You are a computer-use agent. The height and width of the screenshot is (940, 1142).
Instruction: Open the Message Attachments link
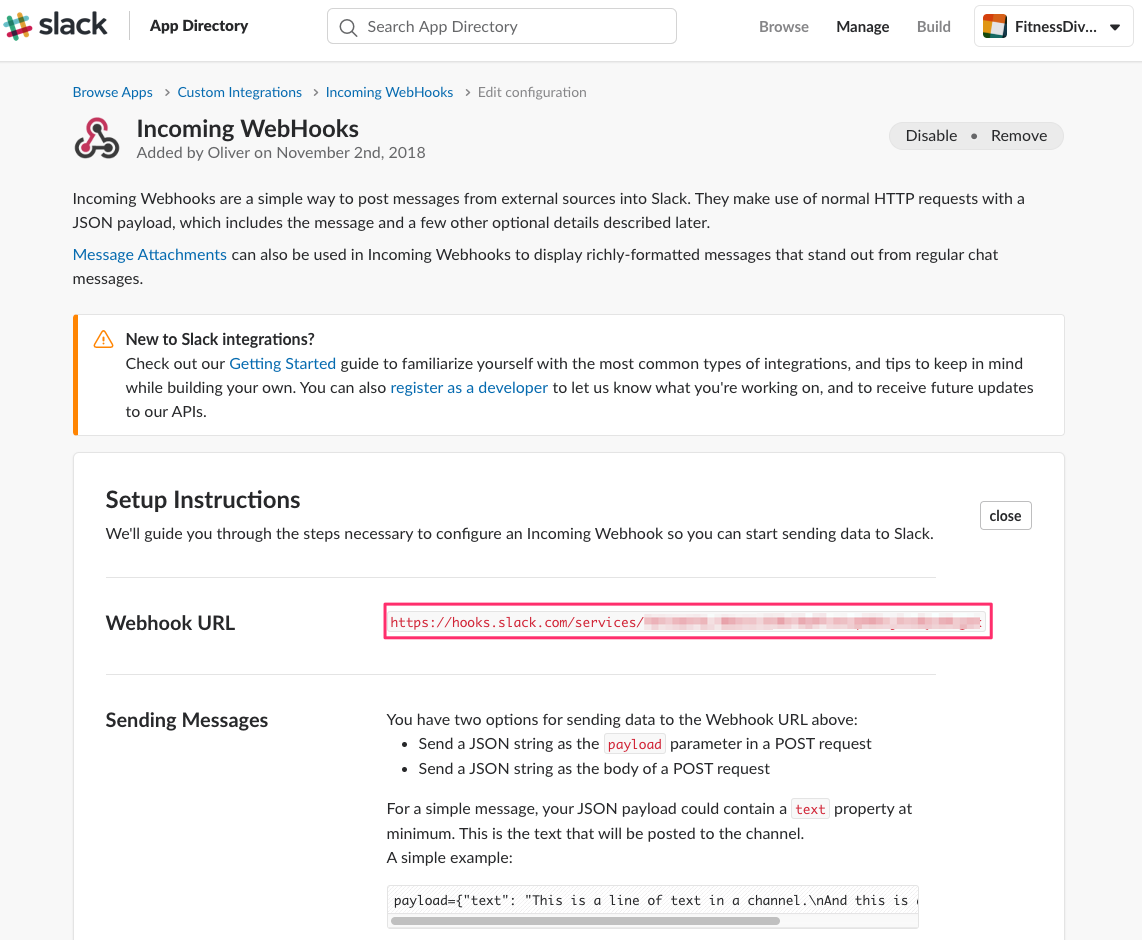click(x=149, y=255)
